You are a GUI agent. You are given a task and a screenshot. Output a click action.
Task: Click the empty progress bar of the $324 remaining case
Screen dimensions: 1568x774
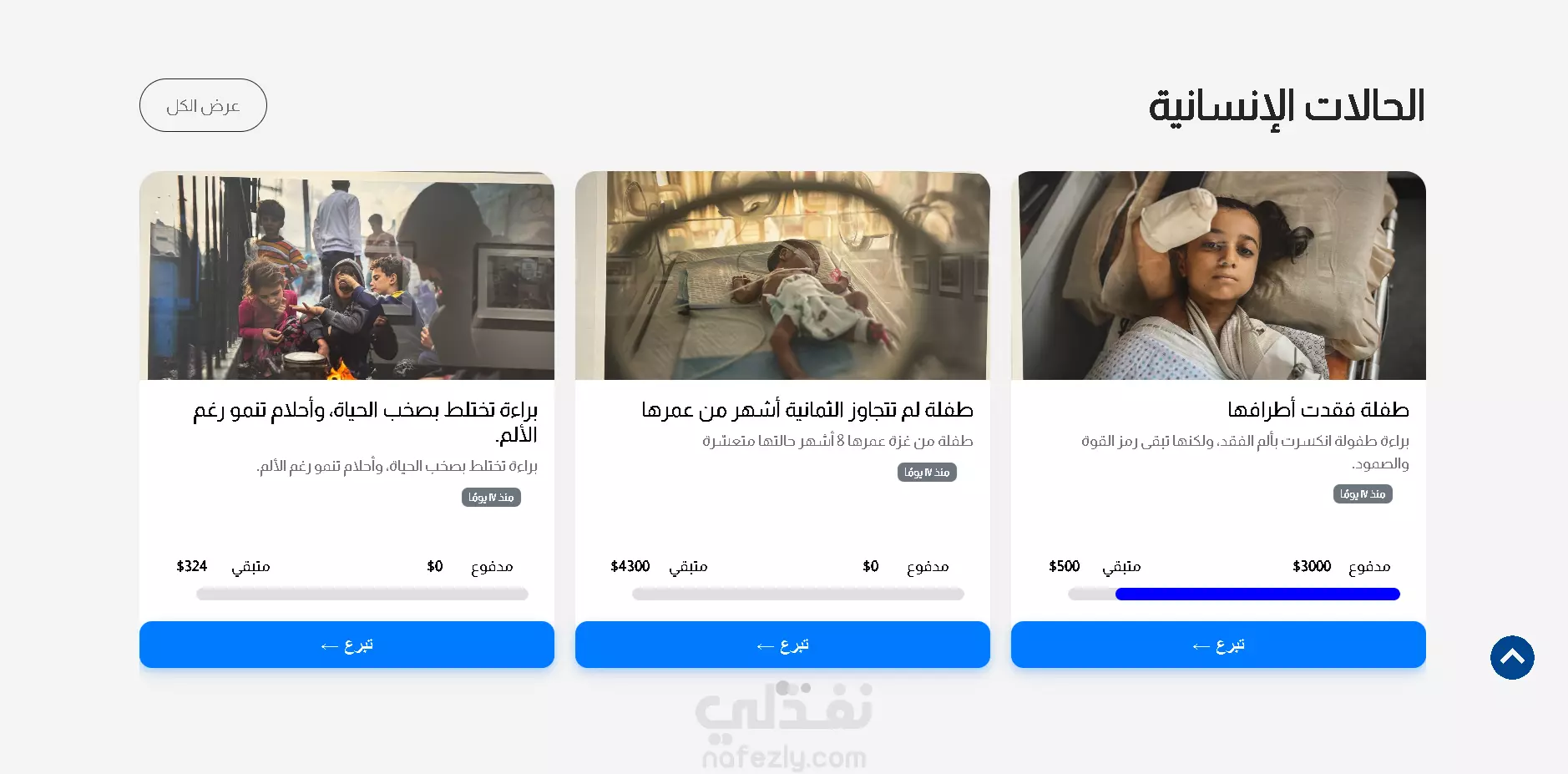(362, 594)
